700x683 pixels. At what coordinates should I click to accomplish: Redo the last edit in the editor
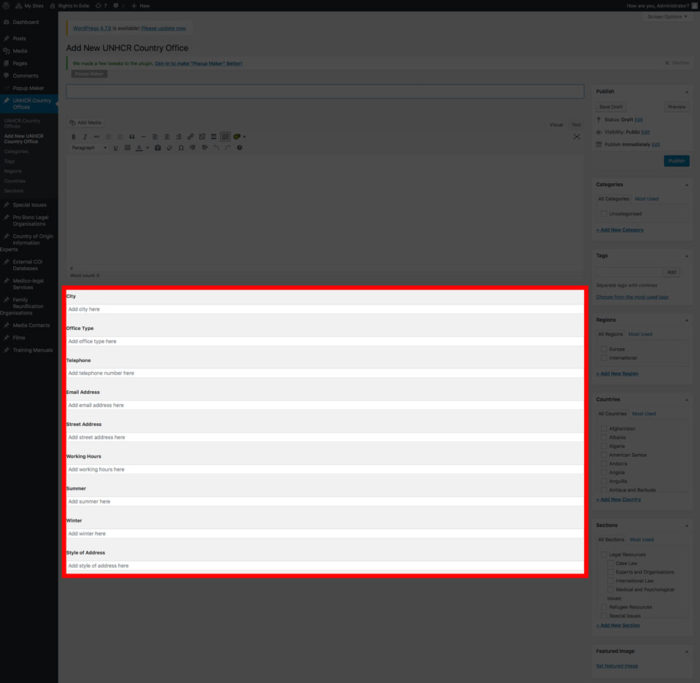(228, 148)
